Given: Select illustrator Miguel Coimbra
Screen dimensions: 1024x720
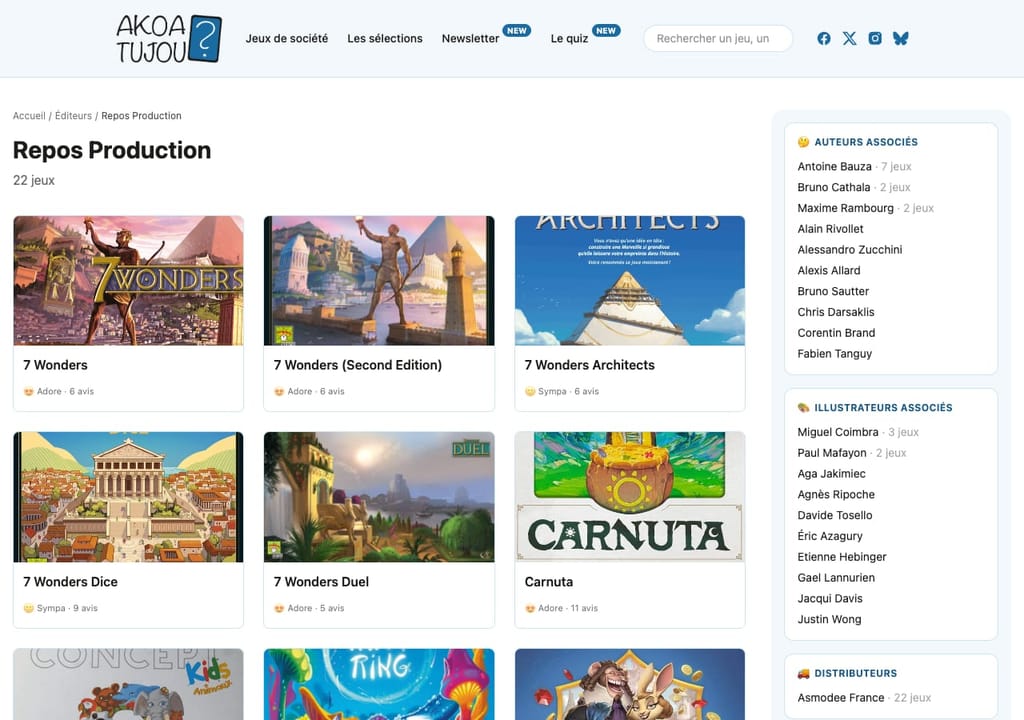Looking at the screenshot, I should point(837,432).
